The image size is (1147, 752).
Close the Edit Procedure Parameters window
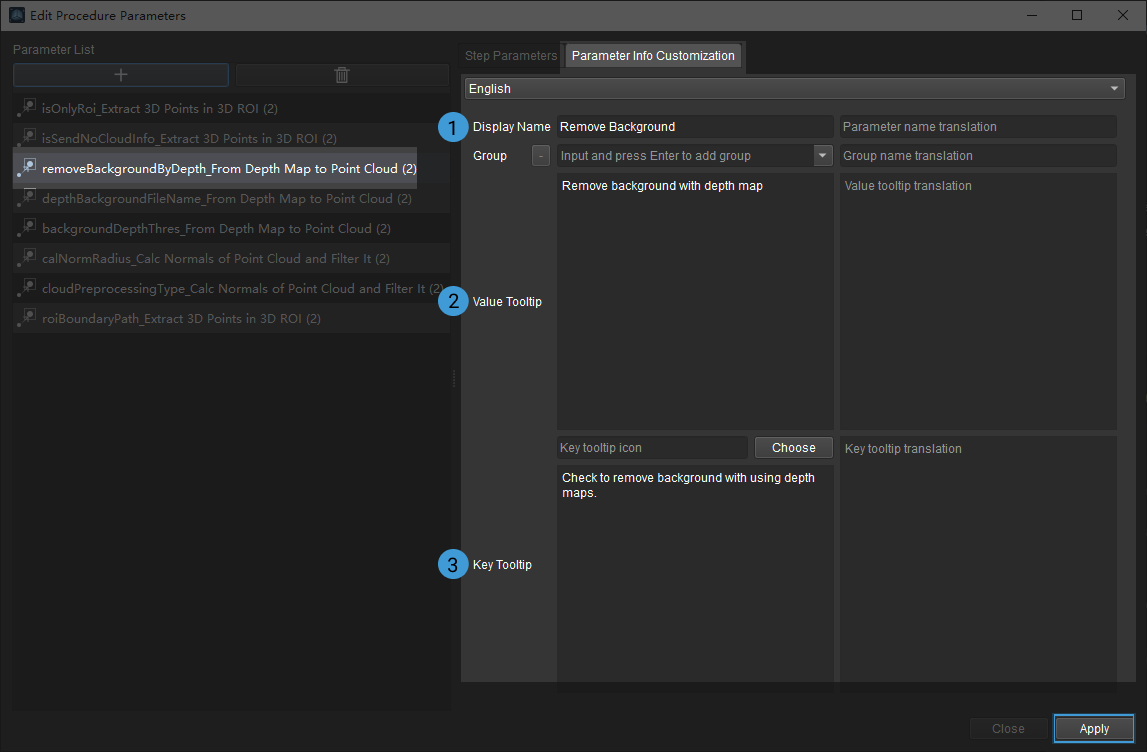pyautogui.click(x=1123, y=15)
